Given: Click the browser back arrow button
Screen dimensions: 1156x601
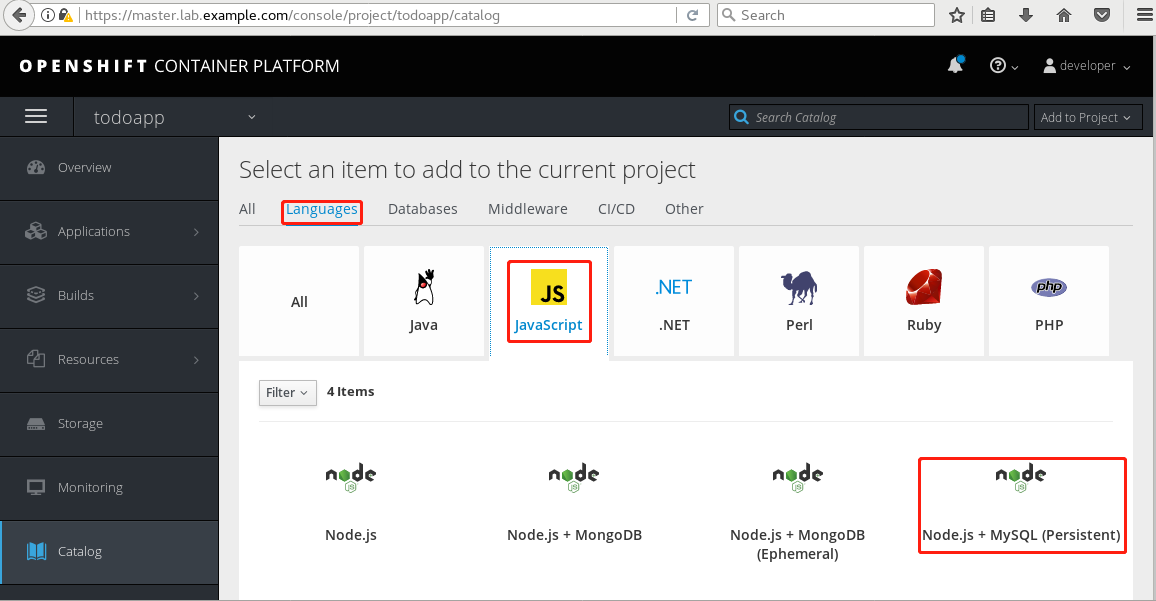Looking at the screenshot, I should (x=19, y=15).
